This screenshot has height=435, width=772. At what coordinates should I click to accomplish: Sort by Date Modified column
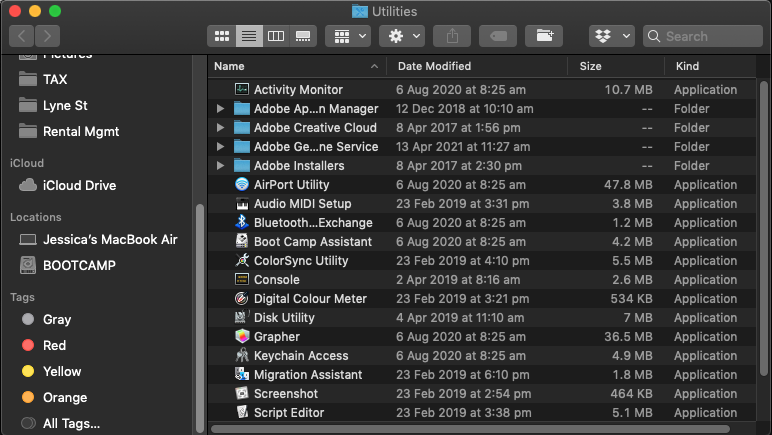click(x=477, y=66)
